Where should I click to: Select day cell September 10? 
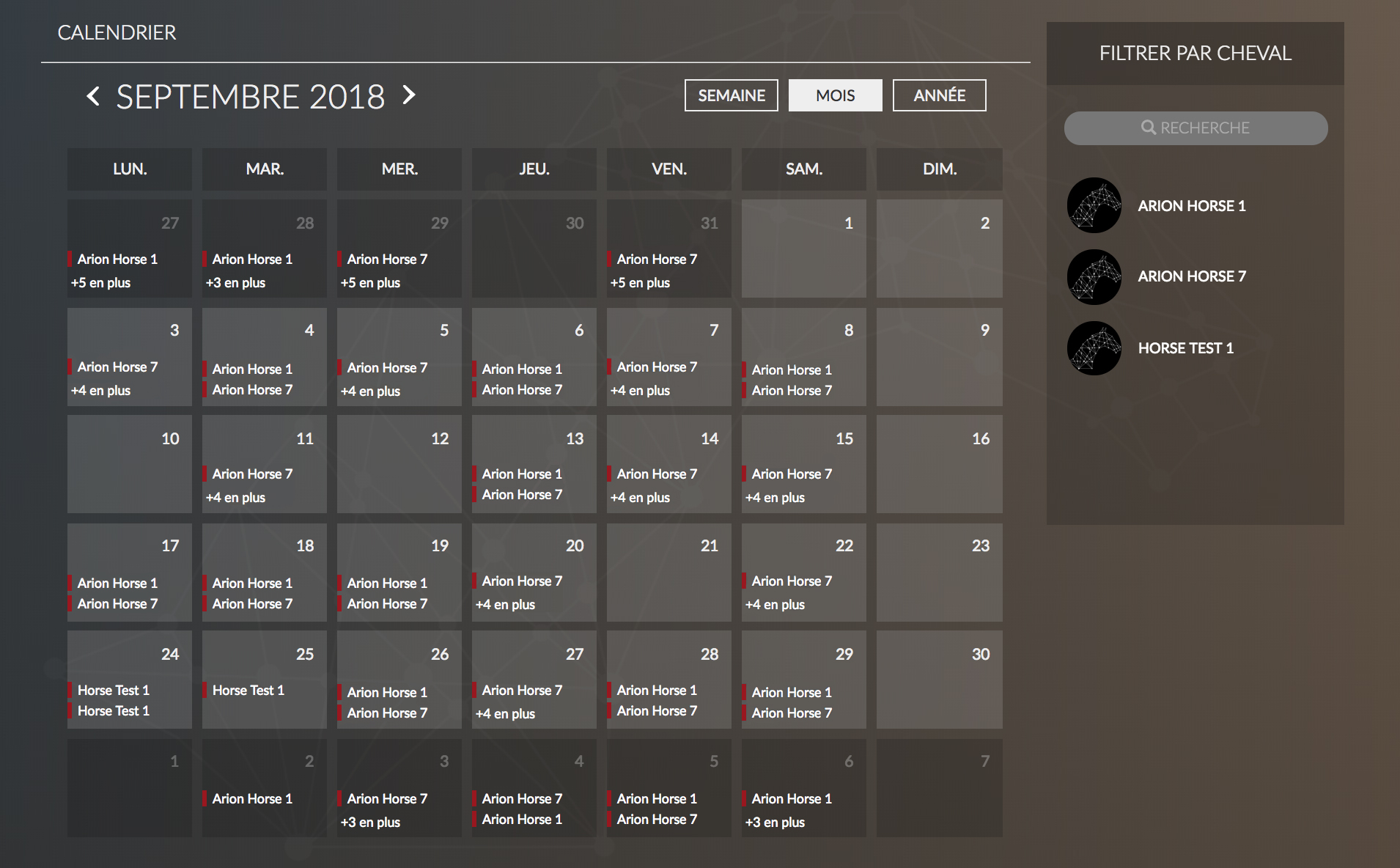[130, 464]
